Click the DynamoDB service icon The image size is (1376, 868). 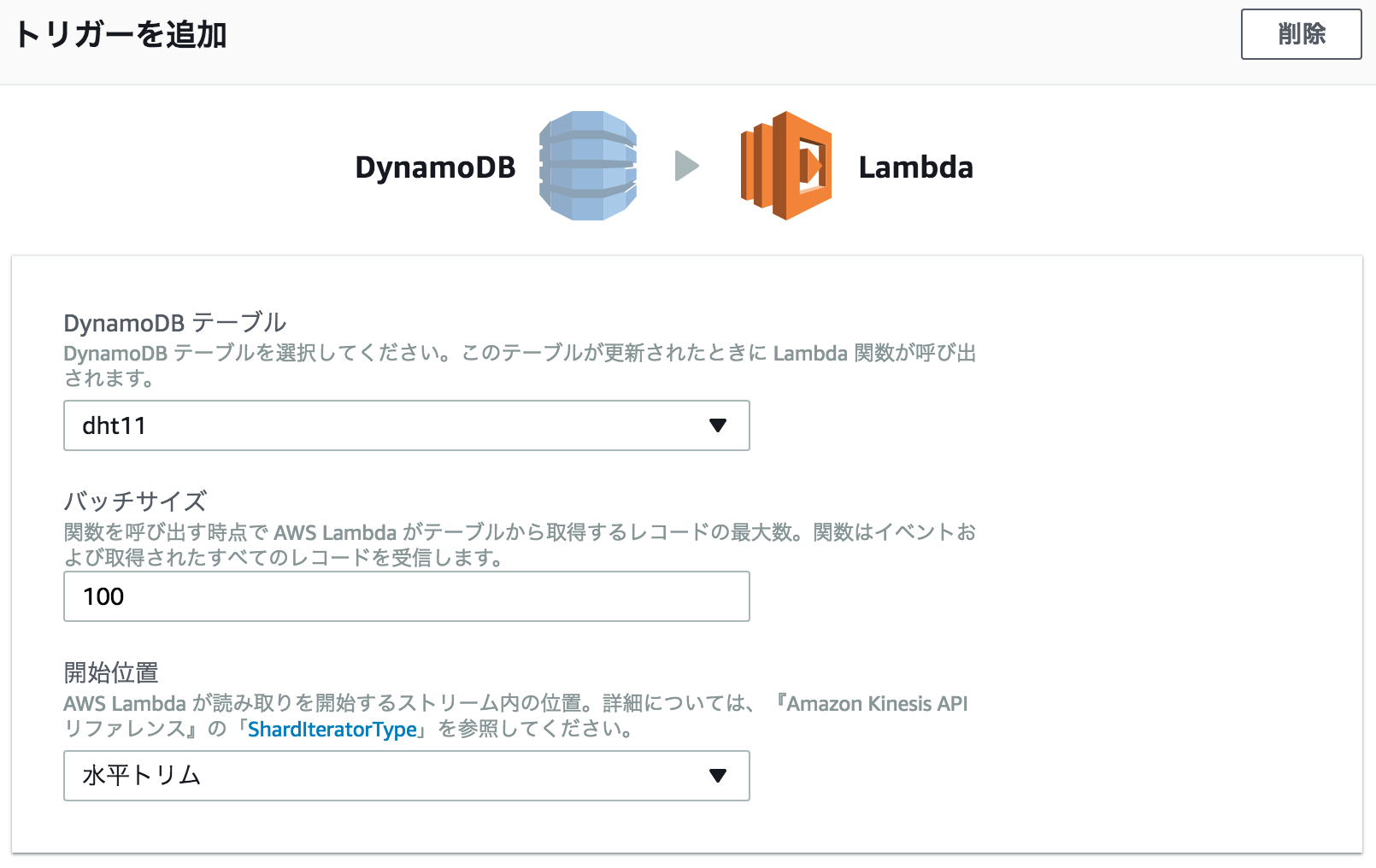pyautogui.click(x=588, y=166)
